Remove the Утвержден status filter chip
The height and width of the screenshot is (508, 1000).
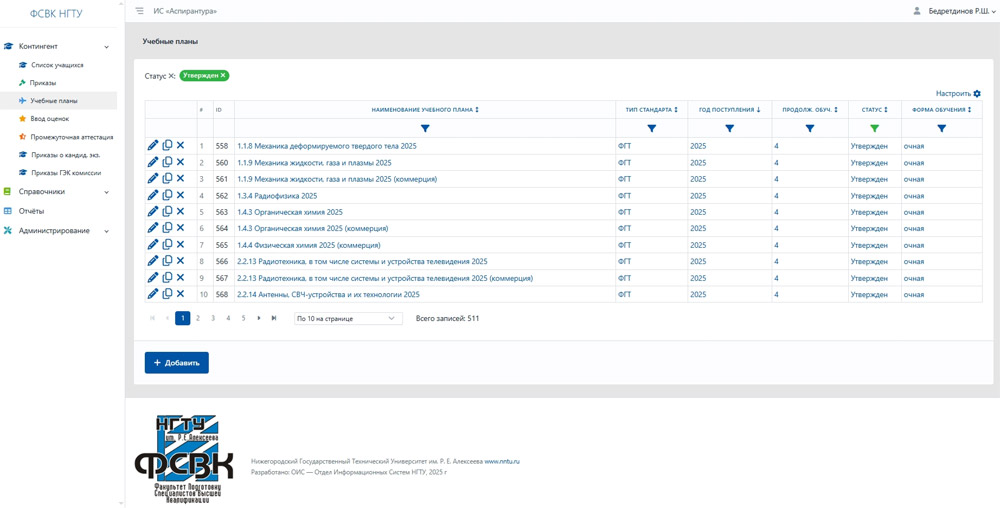(223, 76)
